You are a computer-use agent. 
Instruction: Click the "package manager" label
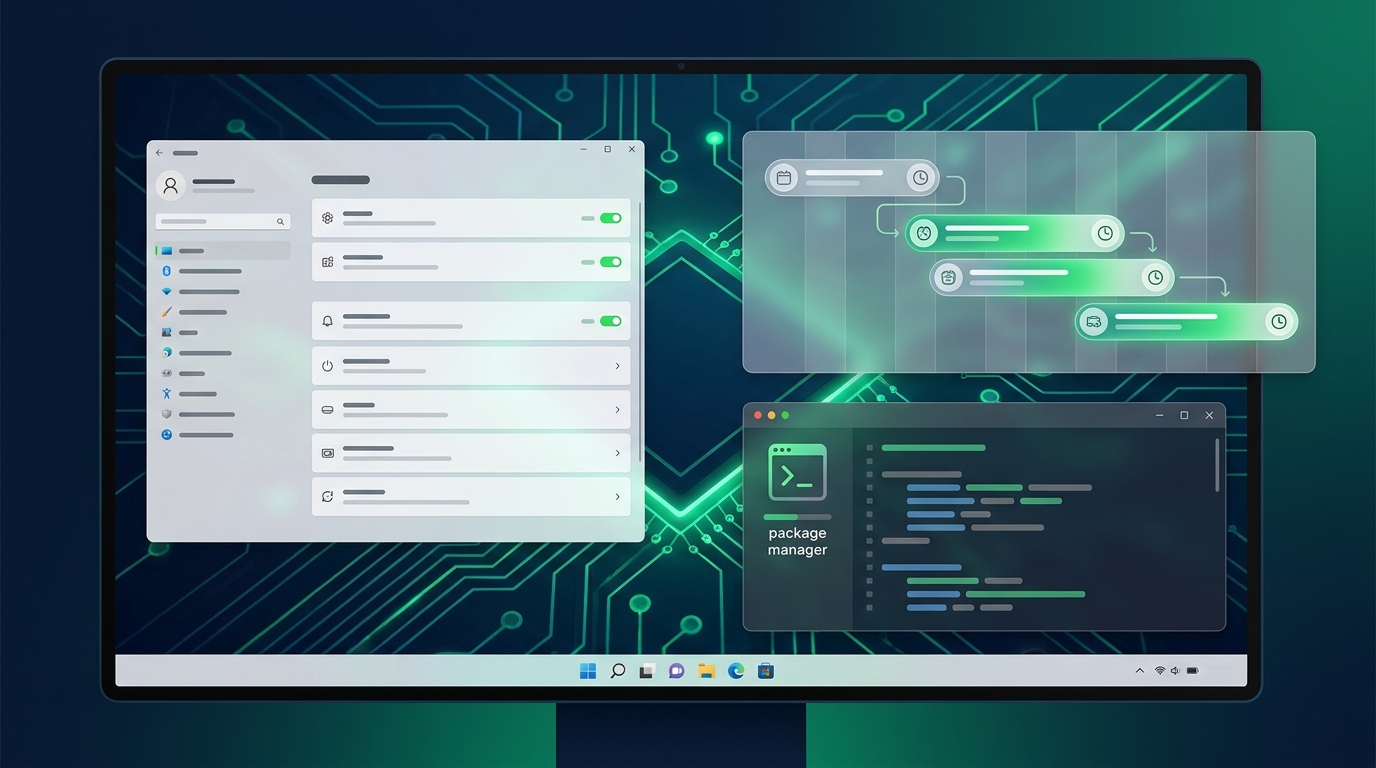point(797,541)
